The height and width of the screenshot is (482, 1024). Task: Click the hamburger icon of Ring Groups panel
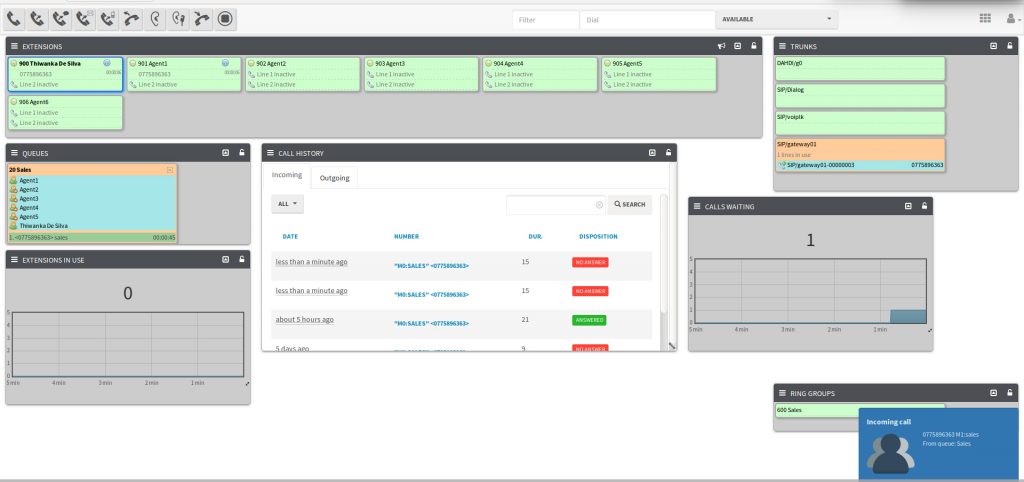click(x=782, y=393)
